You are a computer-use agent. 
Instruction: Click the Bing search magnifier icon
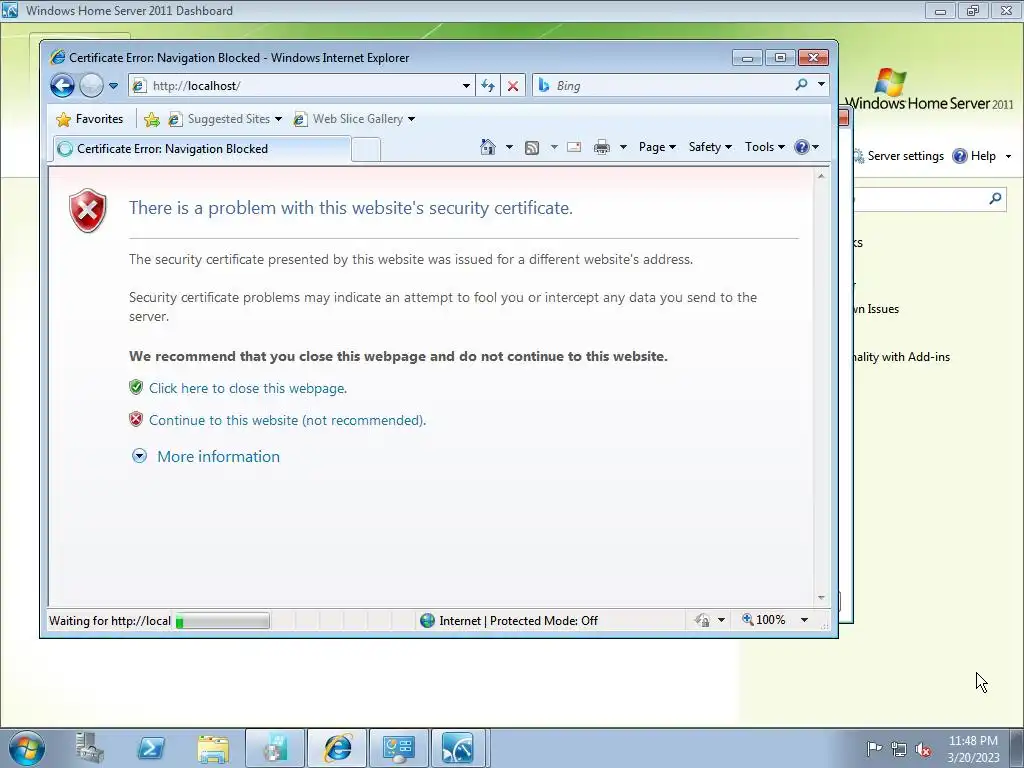(x=801, y=84)
